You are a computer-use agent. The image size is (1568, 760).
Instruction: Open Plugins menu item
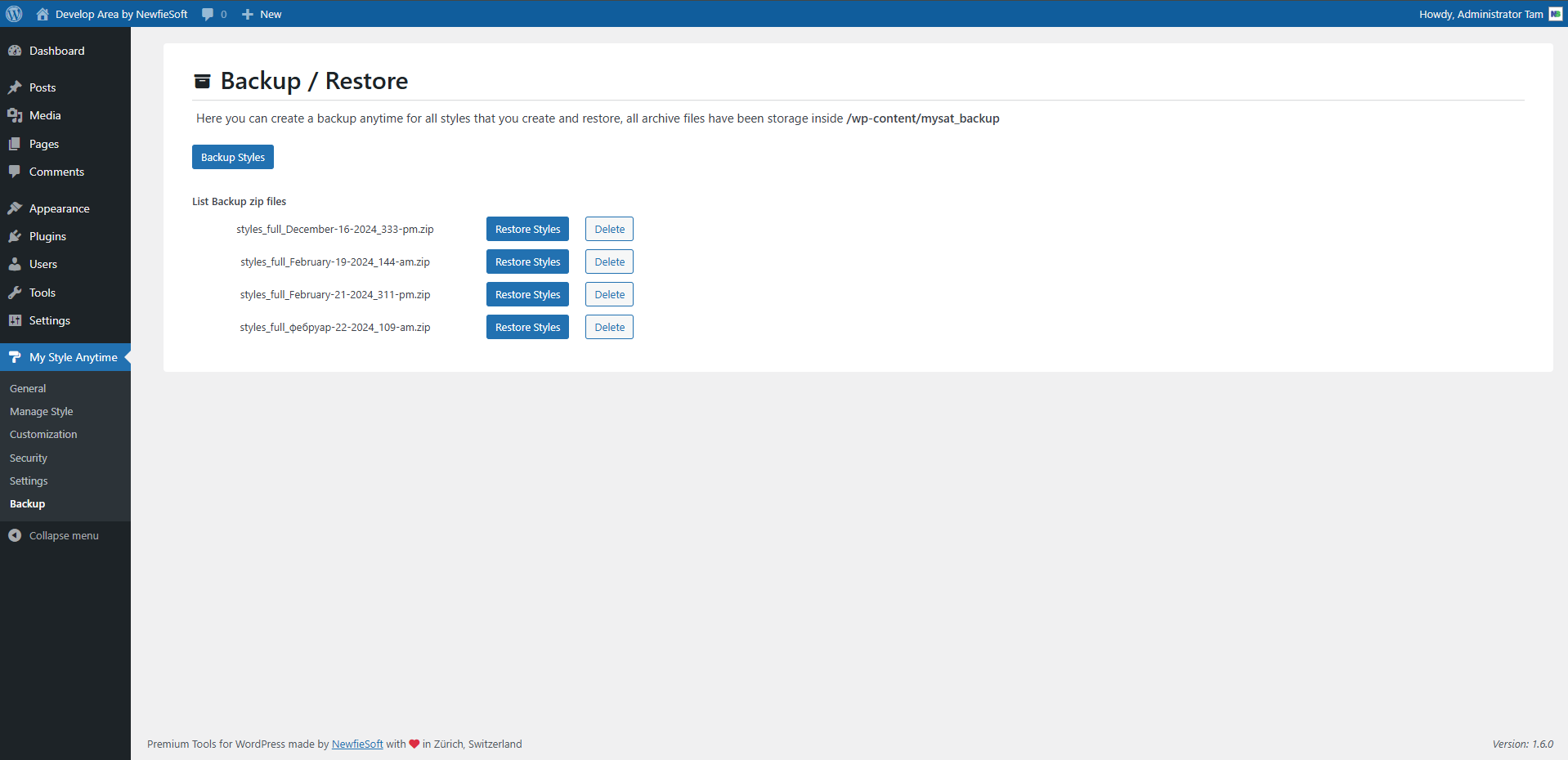click(x=65, y=236)
